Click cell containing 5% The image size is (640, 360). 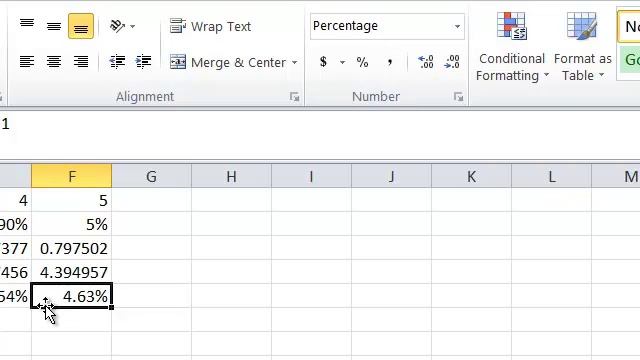point(71,224)
